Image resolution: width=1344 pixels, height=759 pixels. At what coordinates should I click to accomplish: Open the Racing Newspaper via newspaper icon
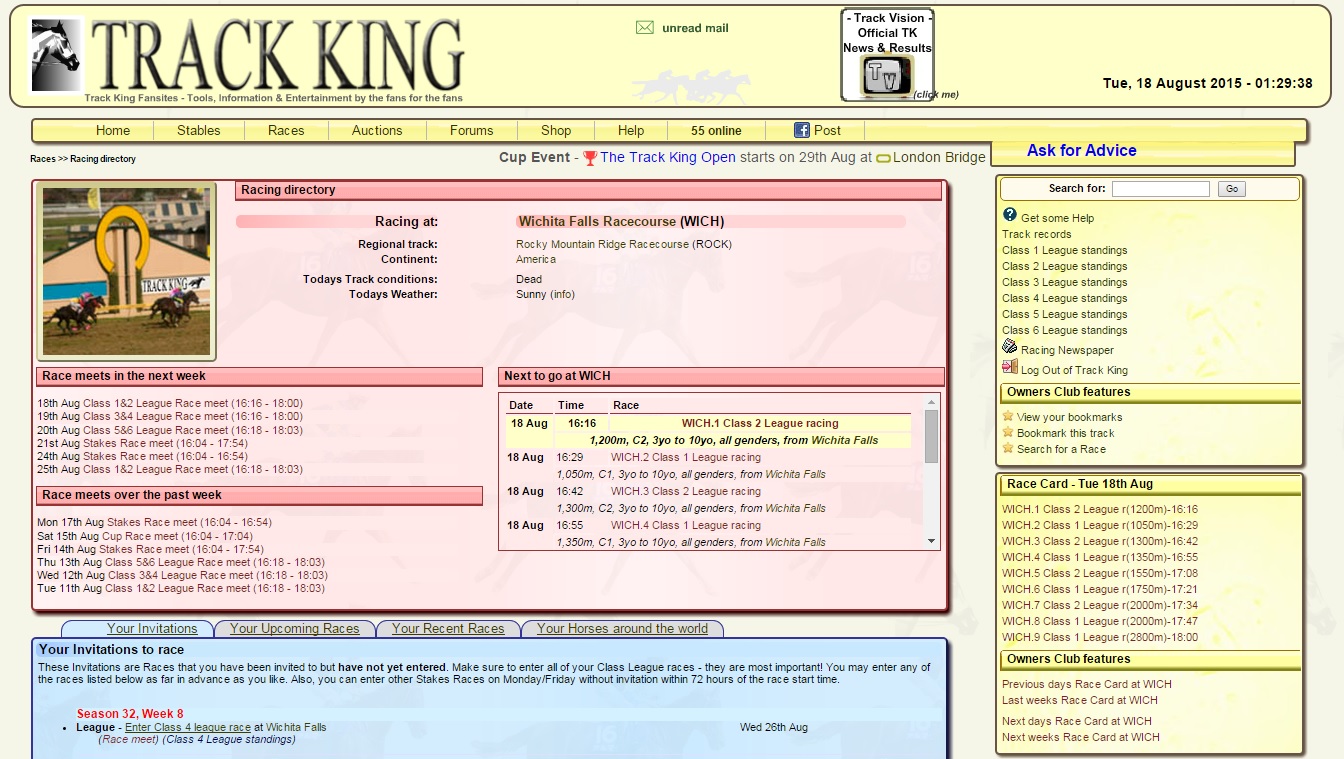coord(1007,346)
